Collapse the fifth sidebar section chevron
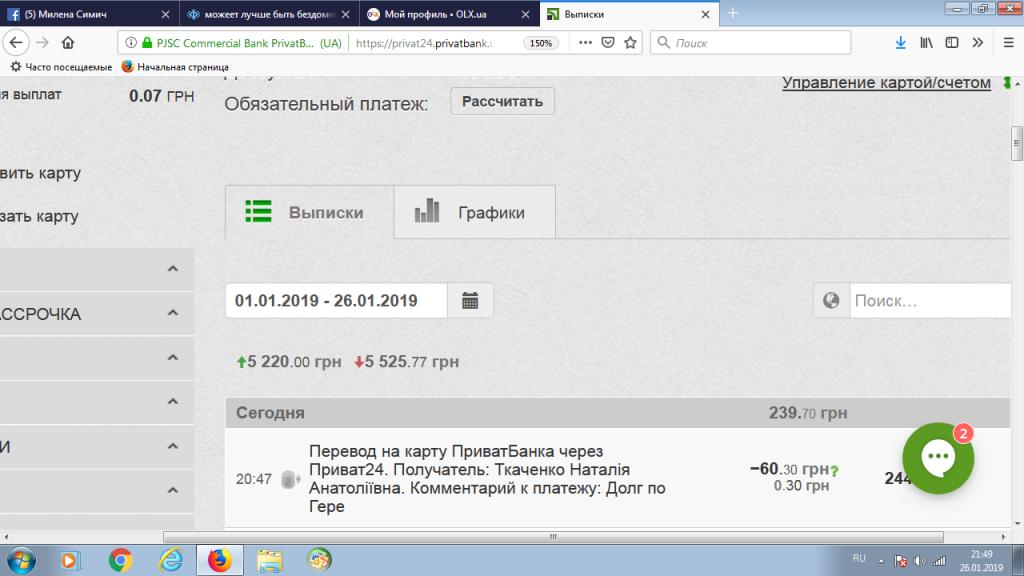This screenshot has width=1024, height=576. click(x=172, y=446)
